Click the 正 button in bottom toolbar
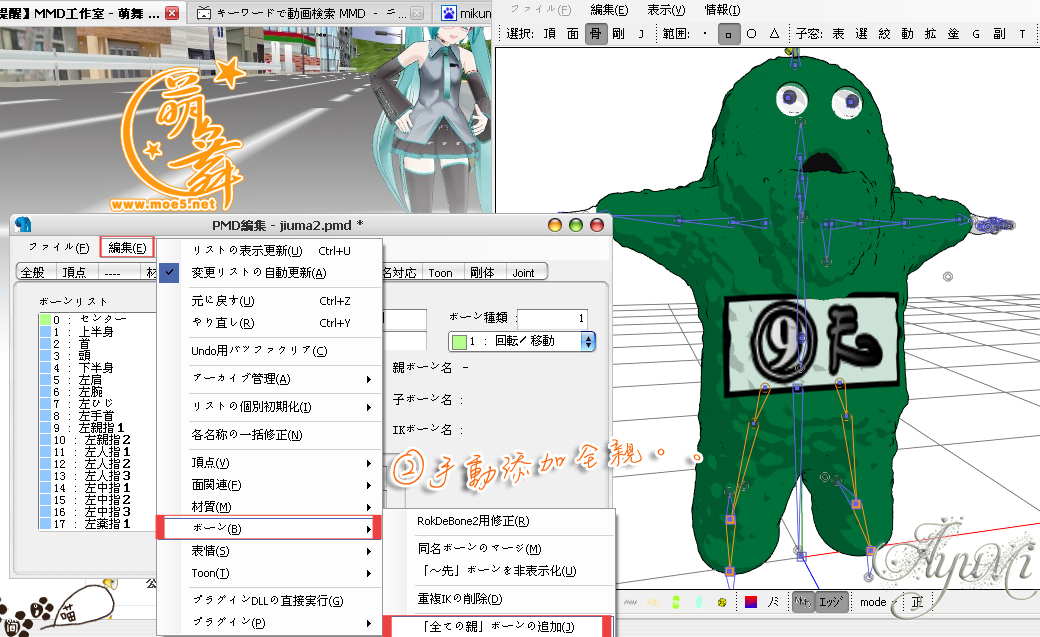1040x637 pixels. tap(917, 602)
